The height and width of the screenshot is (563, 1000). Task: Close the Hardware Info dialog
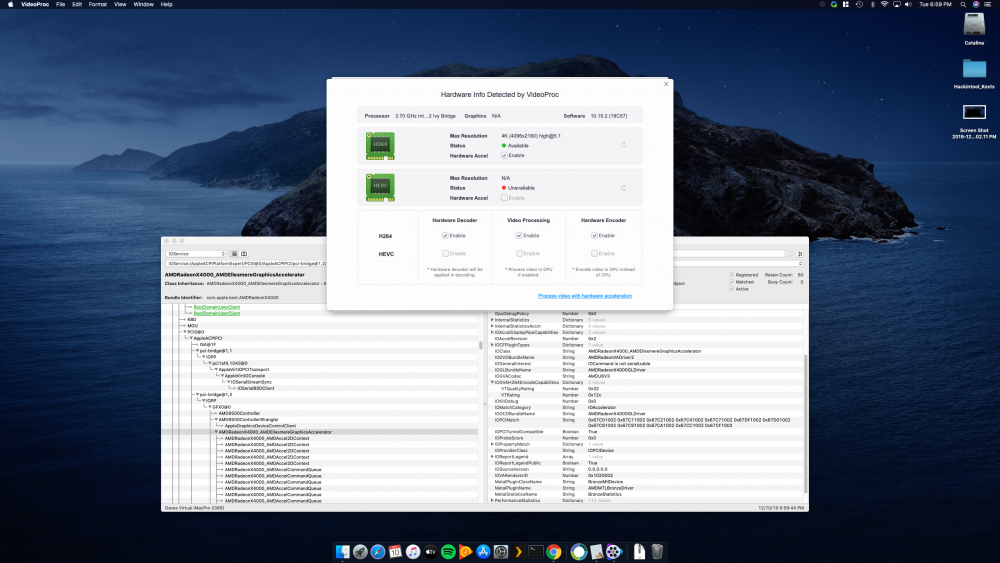(666, 84)
